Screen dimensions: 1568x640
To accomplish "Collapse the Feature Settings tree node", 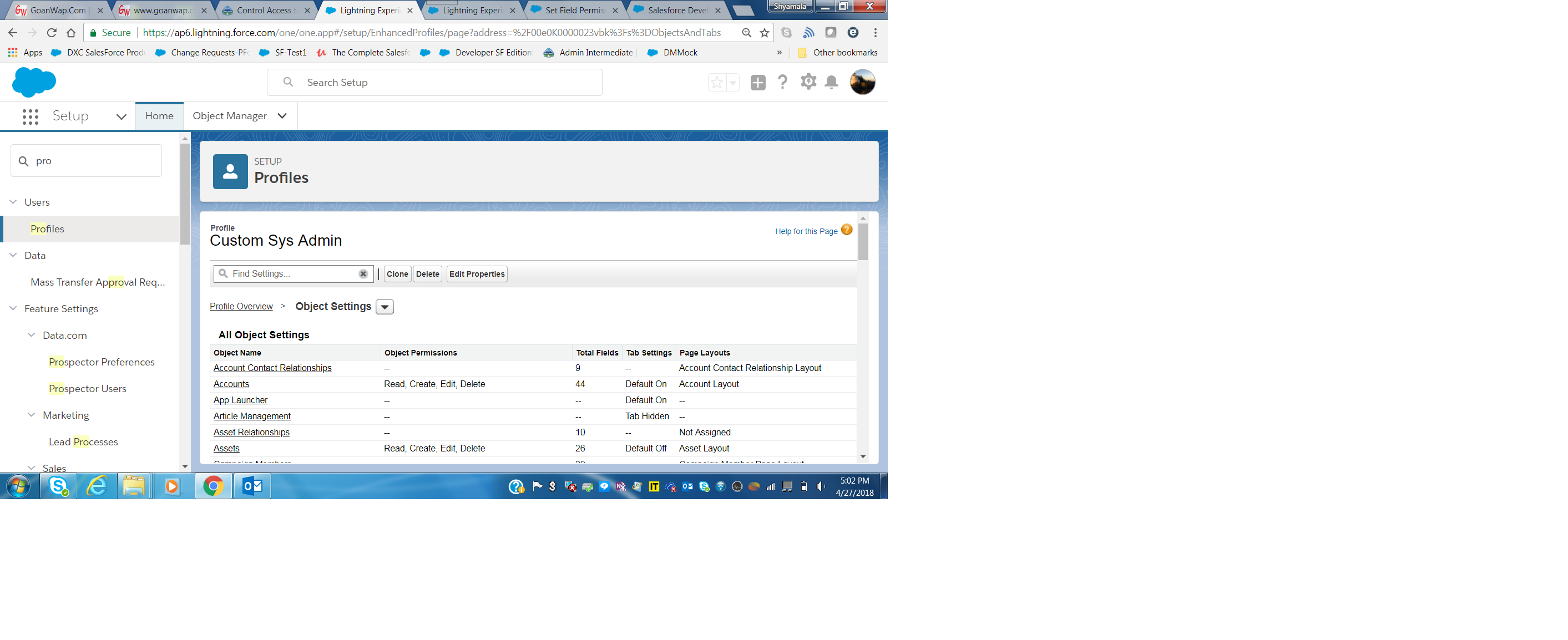I will tap(13, 308).
